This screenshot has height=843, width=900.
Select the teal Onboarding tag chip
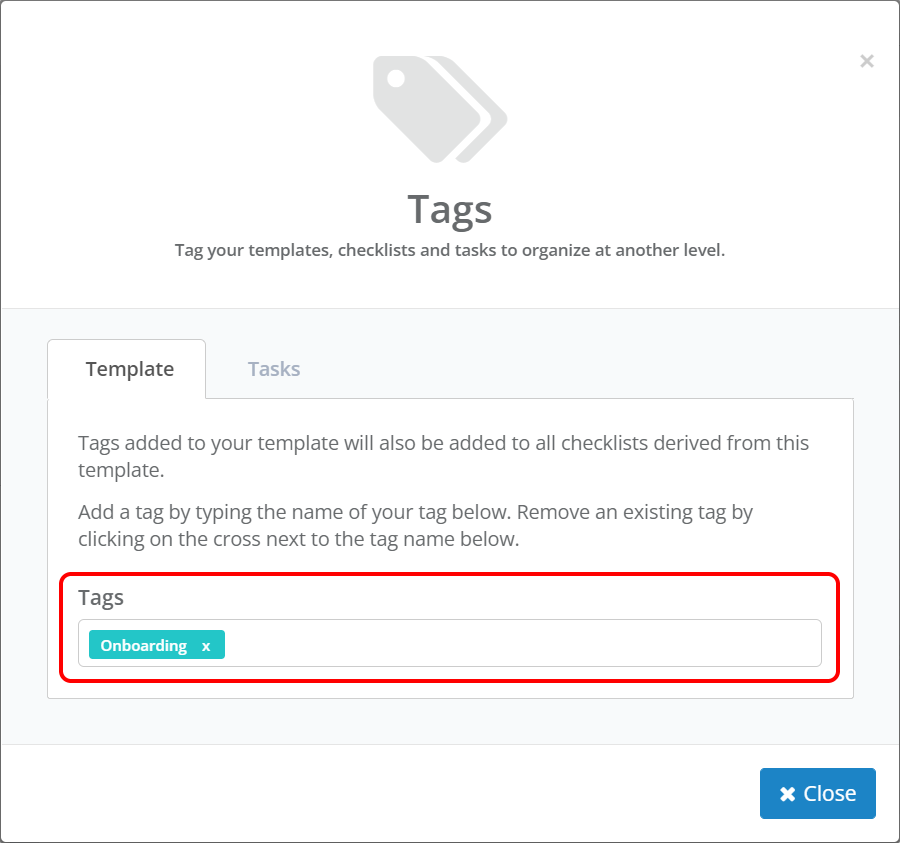pos(157,644)
